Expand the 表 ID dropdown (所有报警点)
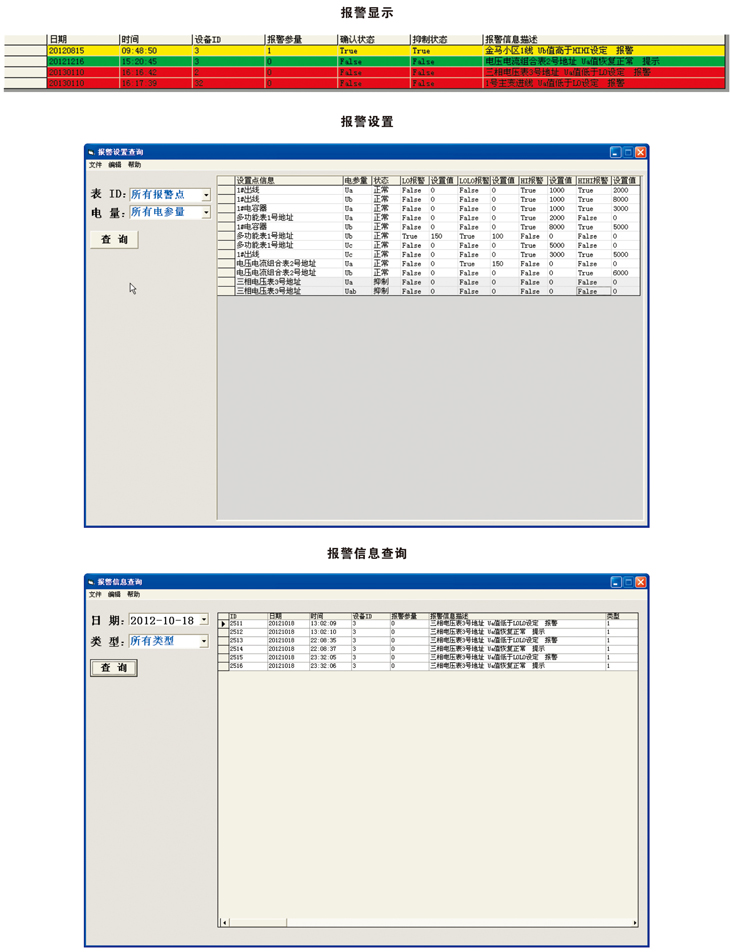This screenshot has height=952, width=730. (x=206, y=195)
